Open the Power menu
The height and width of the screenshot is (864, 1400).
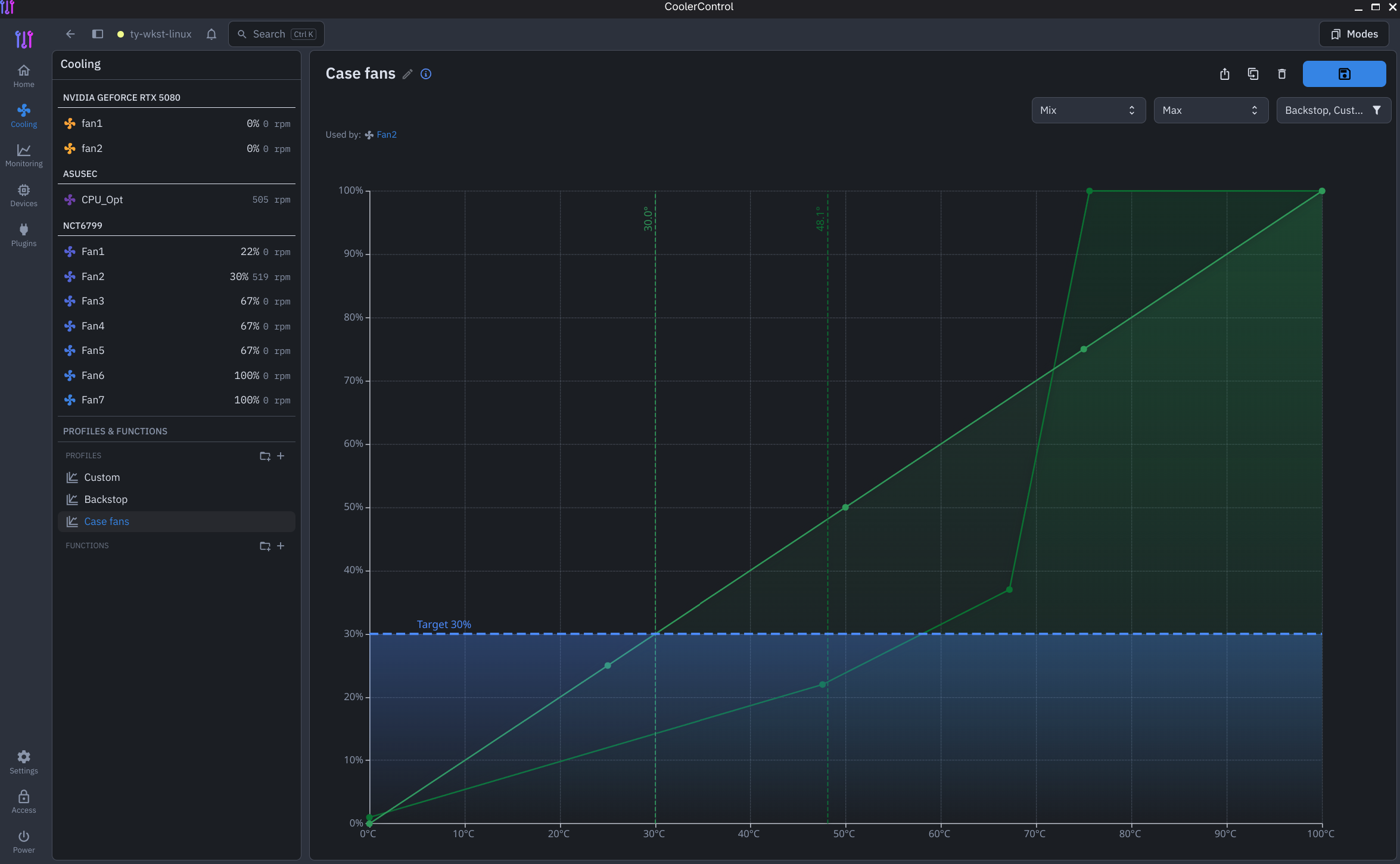[x=24, y=842]
